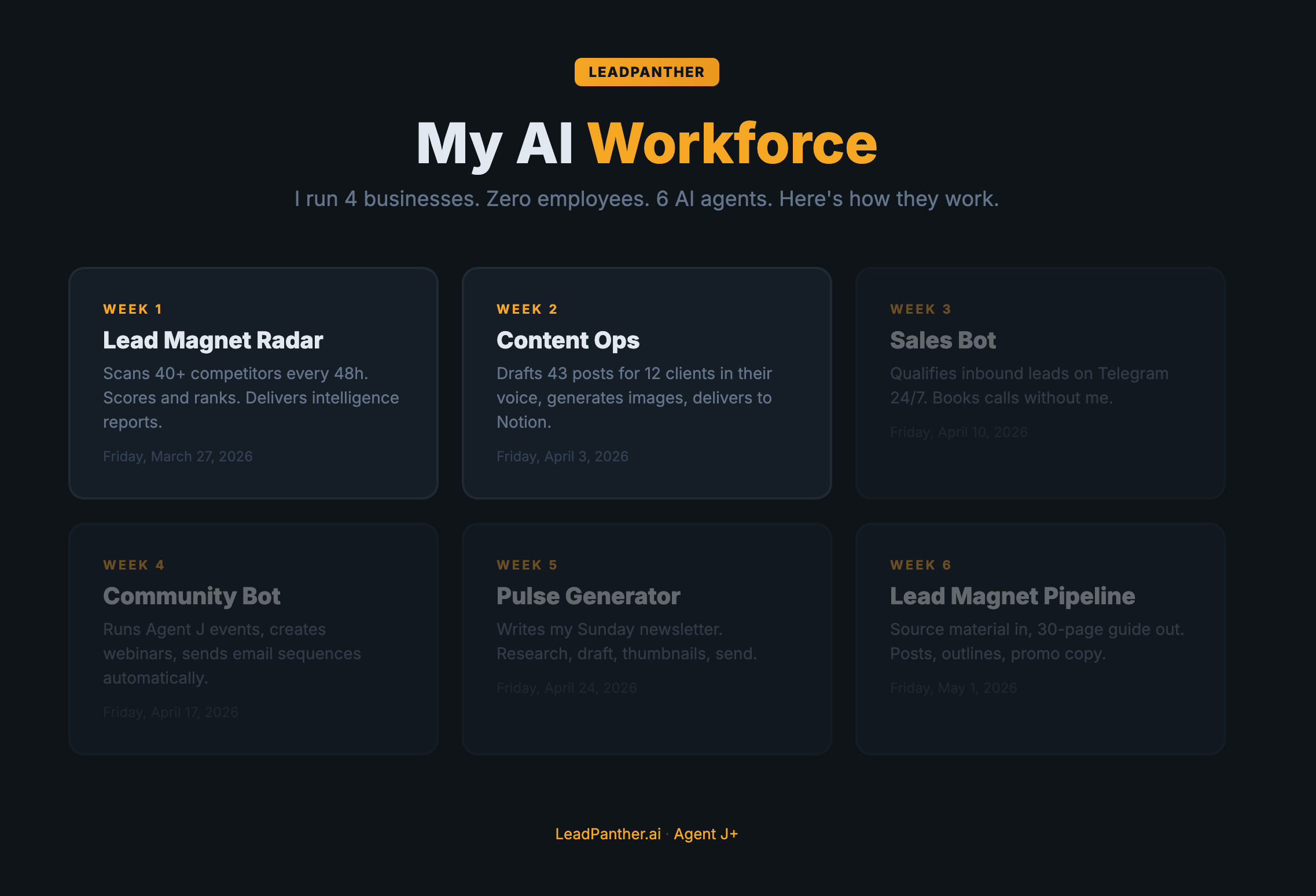
Task: Click the WEEK 1 label
Action: click(x=133, y=309)
